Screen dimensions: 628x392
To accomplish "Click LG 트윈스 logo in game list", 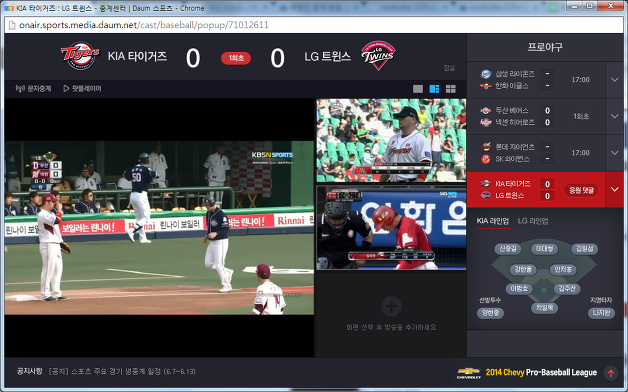I will [485, 195].
